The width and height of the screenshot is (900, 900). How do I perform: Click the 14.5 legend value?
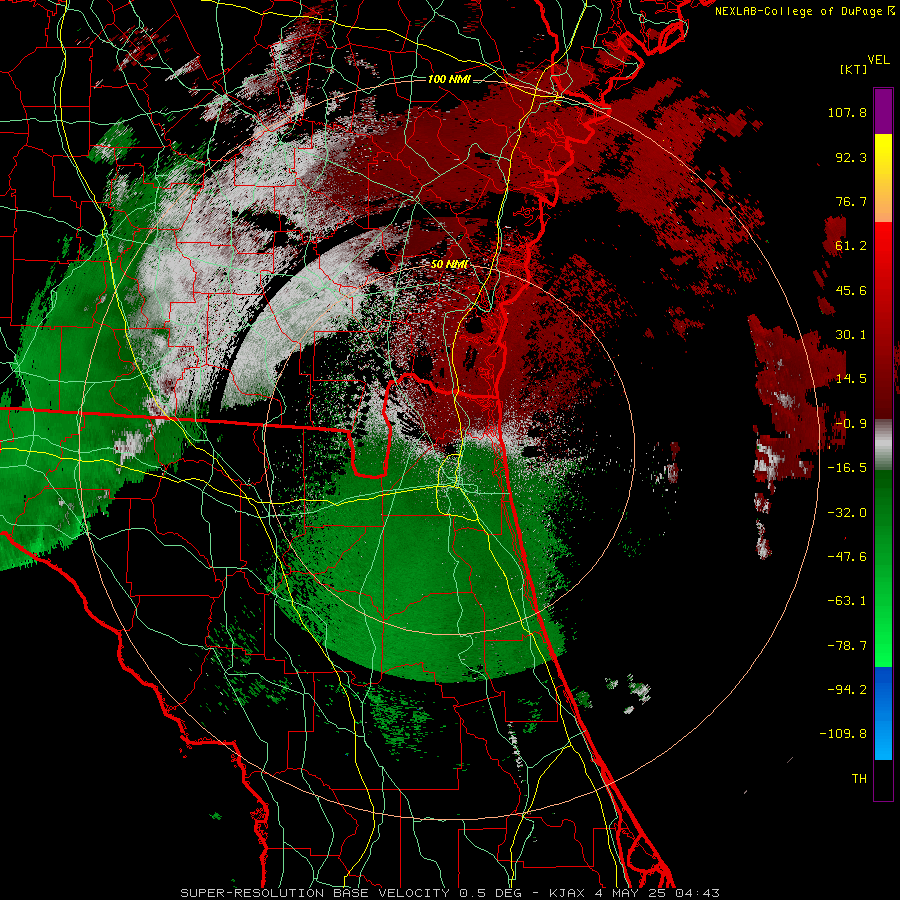click(x=851, y=378)
